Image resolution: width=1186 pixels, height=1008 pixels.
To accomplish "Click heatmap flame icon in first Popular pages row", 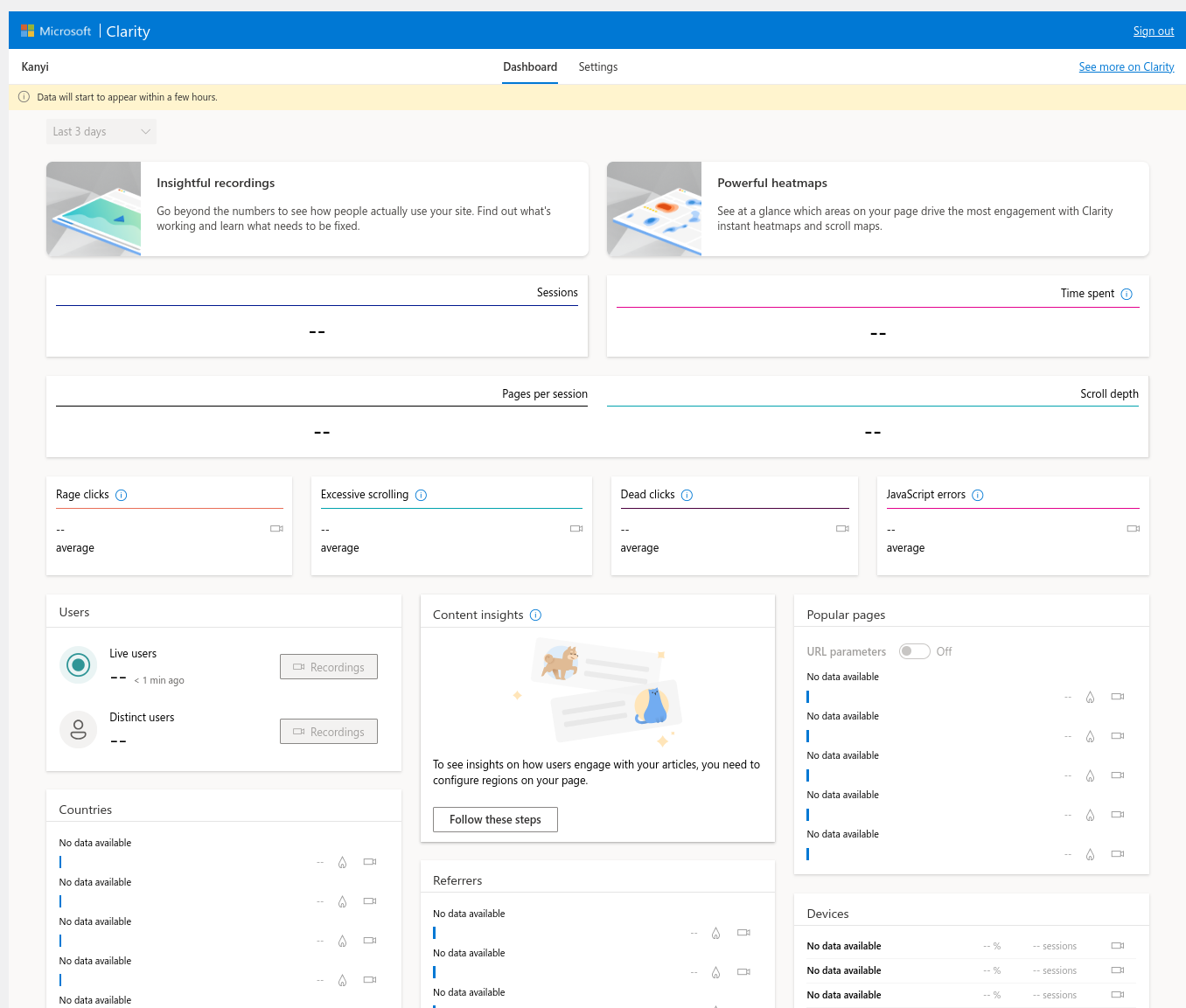I will pyautogui.click(x=1090, y=697).
